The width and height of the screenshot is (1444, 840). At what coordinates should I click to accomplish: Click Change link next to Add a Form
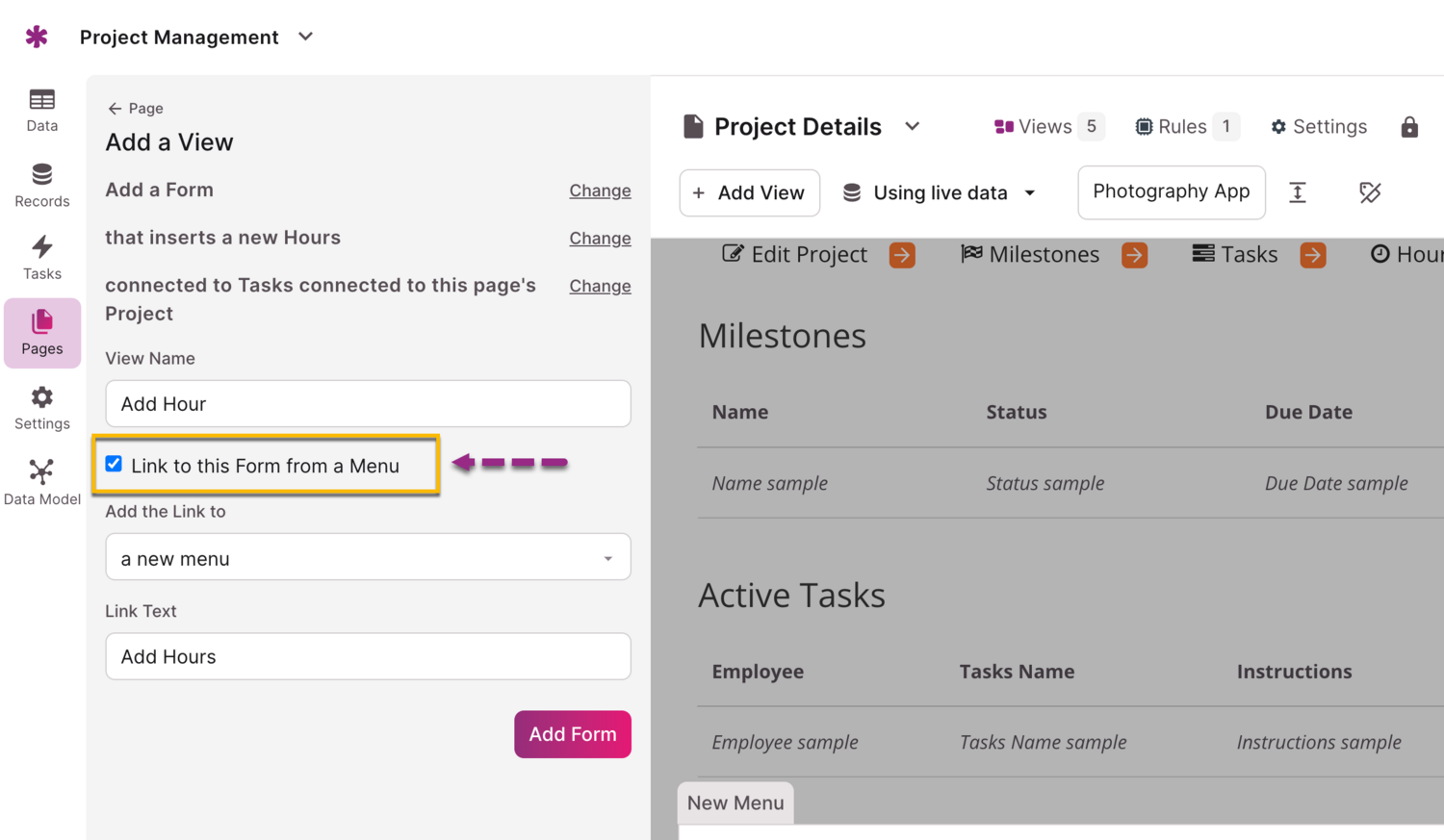(x=600, y=191)
